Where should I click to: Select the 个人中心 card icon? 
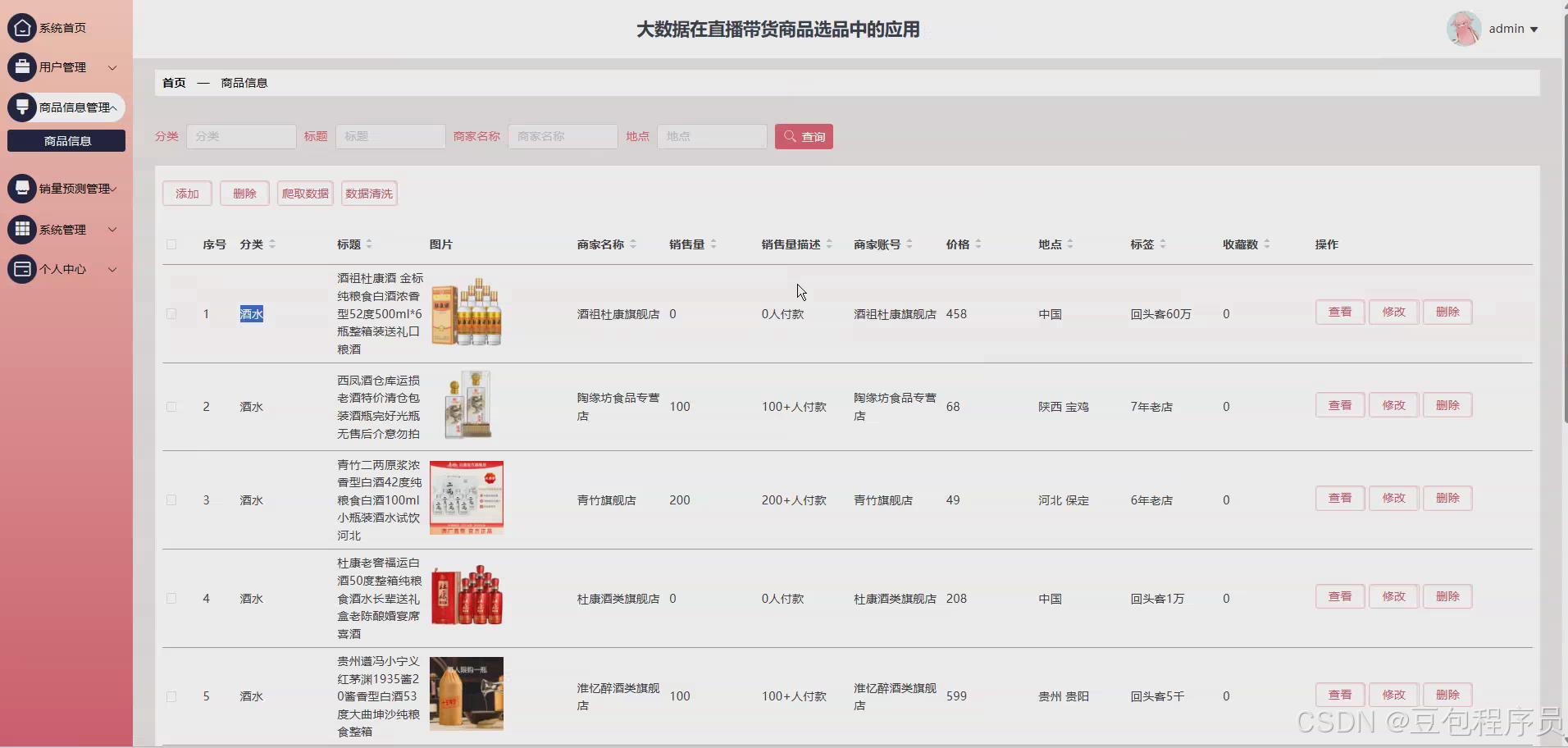point(22,269)
